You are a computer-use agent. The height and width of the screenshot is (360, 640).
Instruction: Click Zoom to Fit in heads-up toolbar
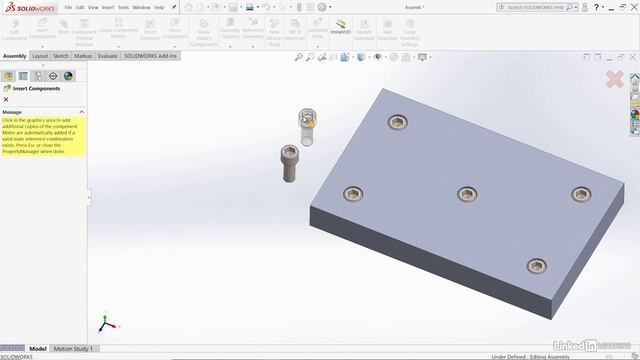click(299, 57)
